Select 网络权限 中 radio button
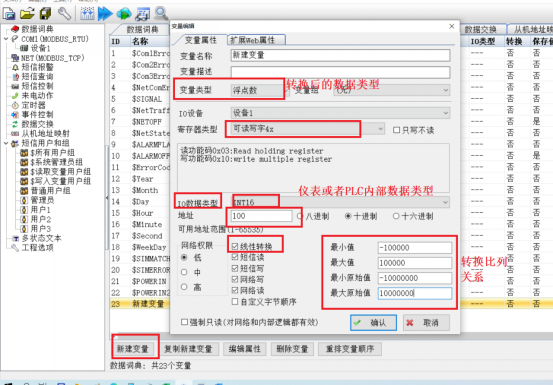Screen dimensions: 553x385 [184, 272]
